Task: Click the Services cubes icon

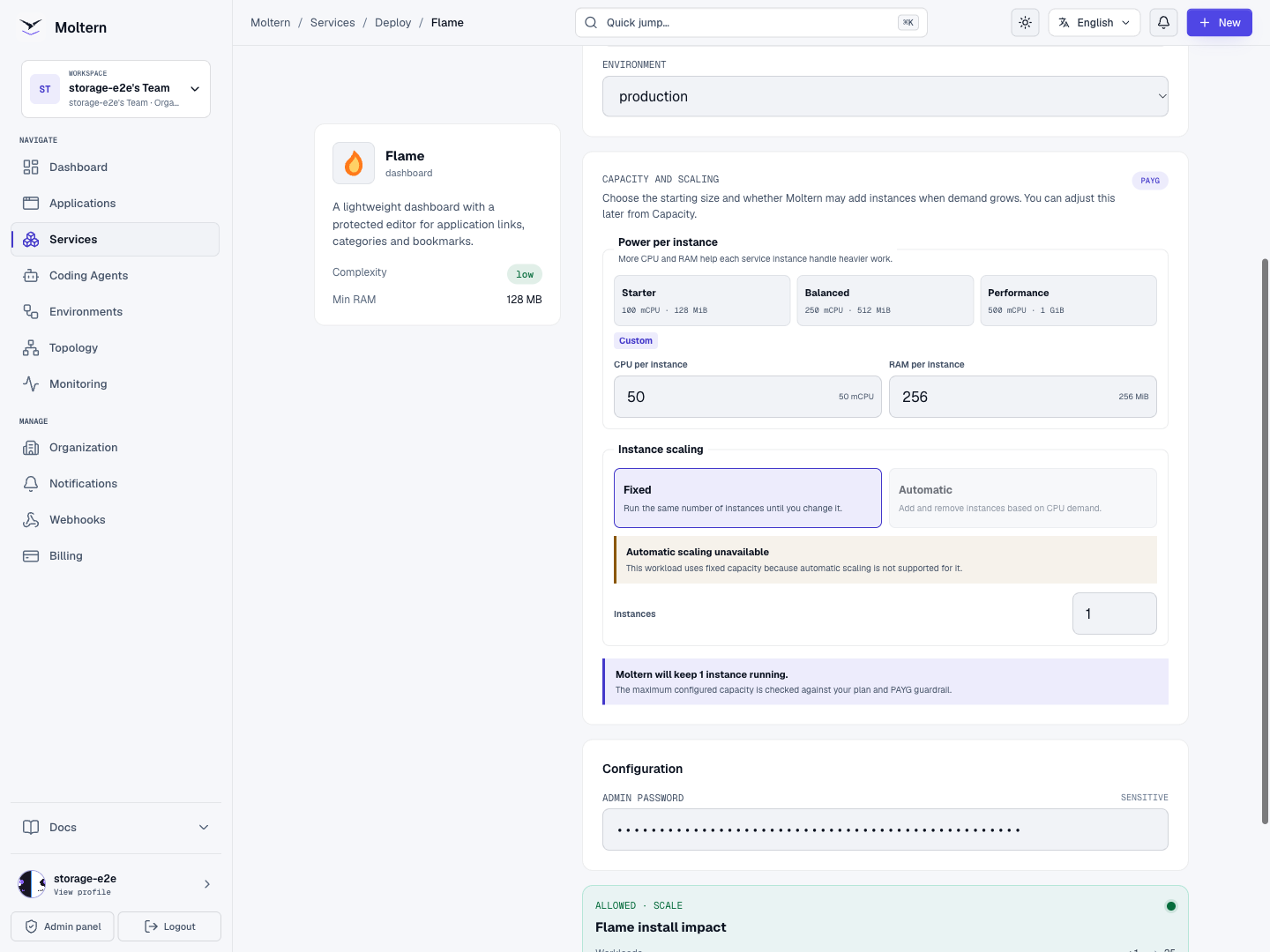Action: pos(31,240)
